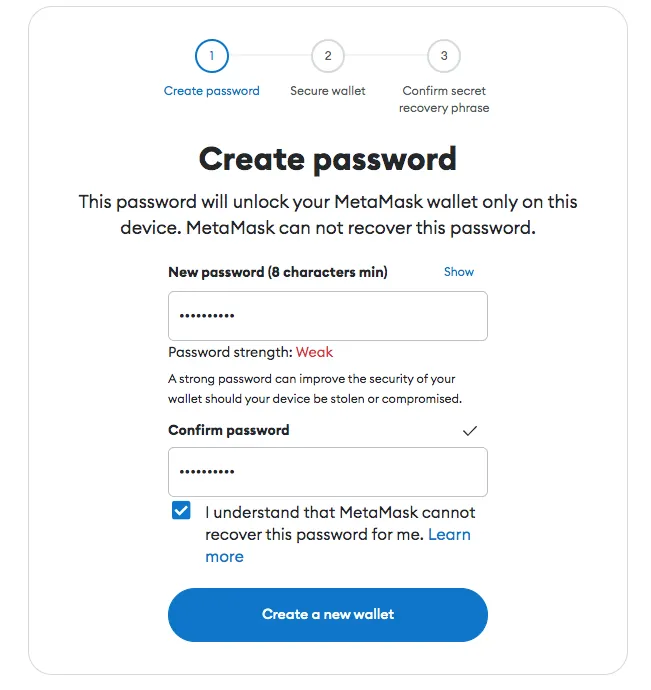
Task: Click the 'Create password' main heading
Action: point(328,158)
